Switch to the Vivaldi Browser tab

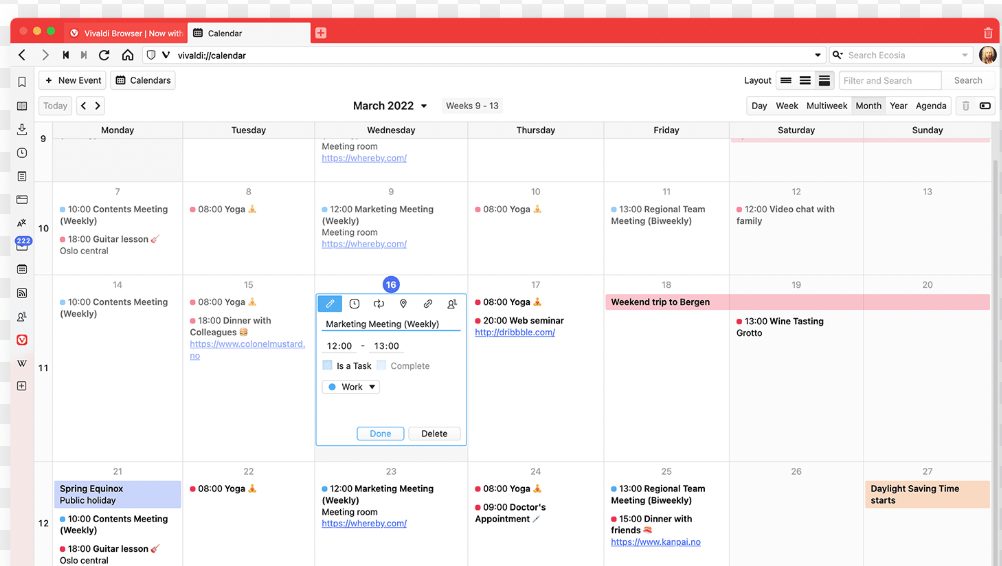pyautogui.click(x=126, y=33)
